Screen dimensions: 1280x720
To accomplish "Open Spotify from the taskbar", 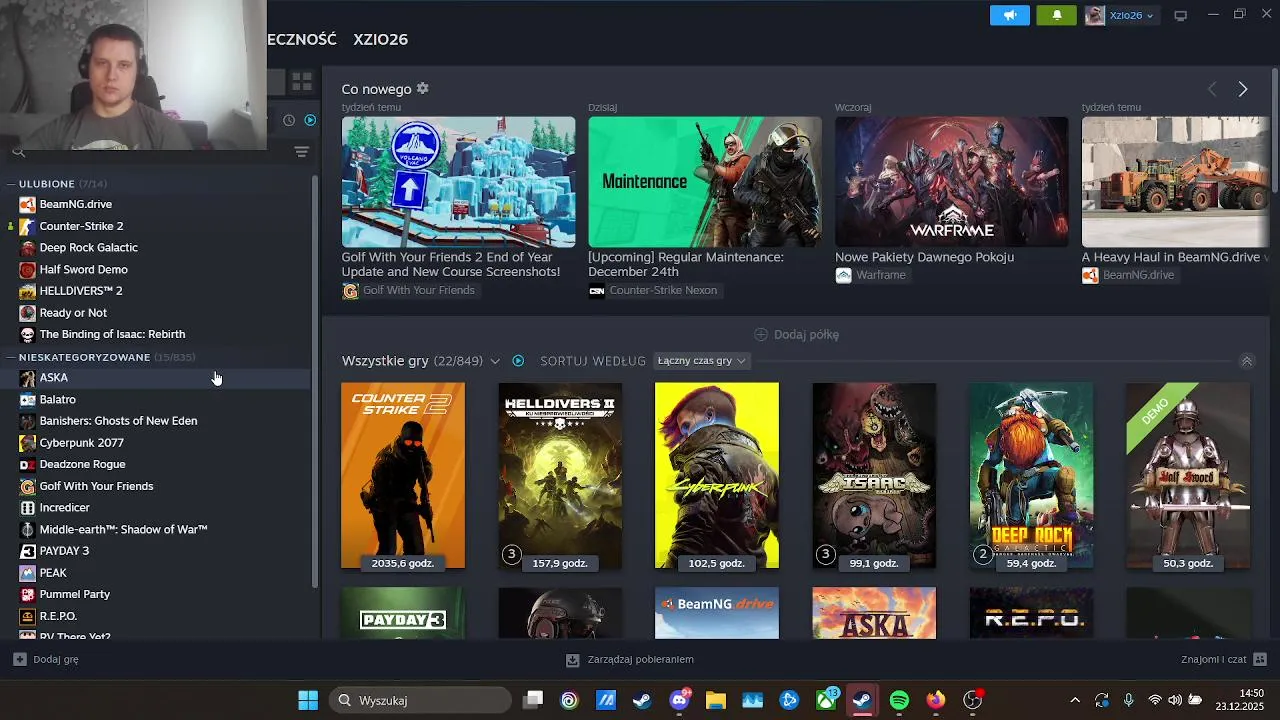I will point(899,700).
